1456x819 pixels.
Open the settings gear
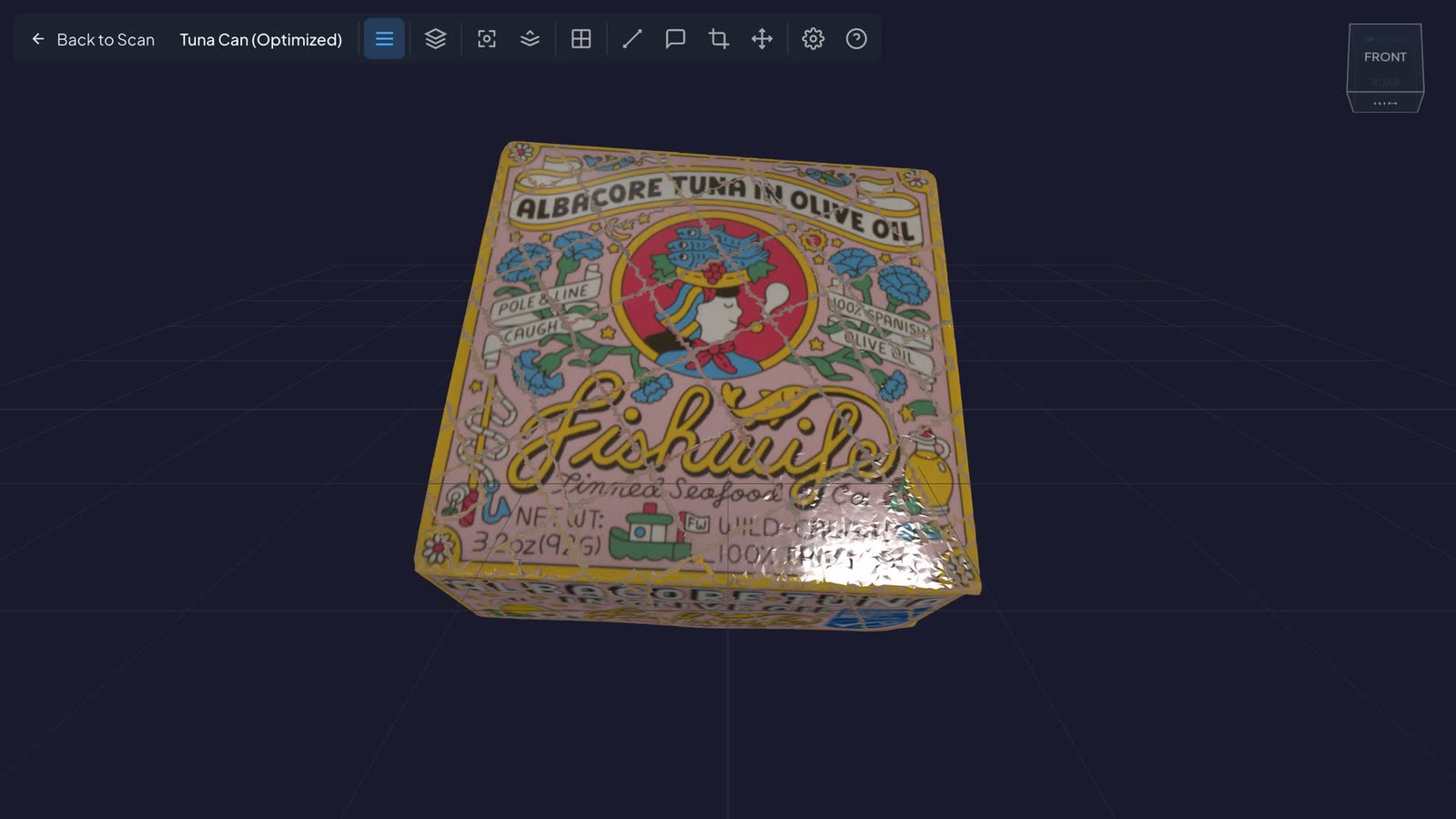[814, 39]
